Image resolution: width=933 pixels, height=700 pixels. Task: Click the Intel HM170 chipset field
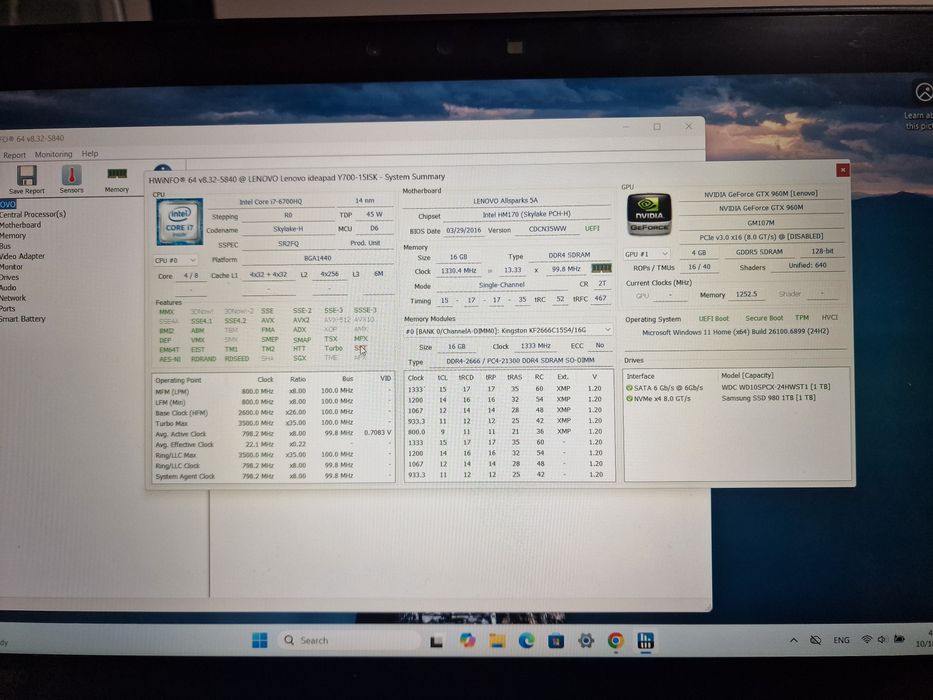click(527, 214)
